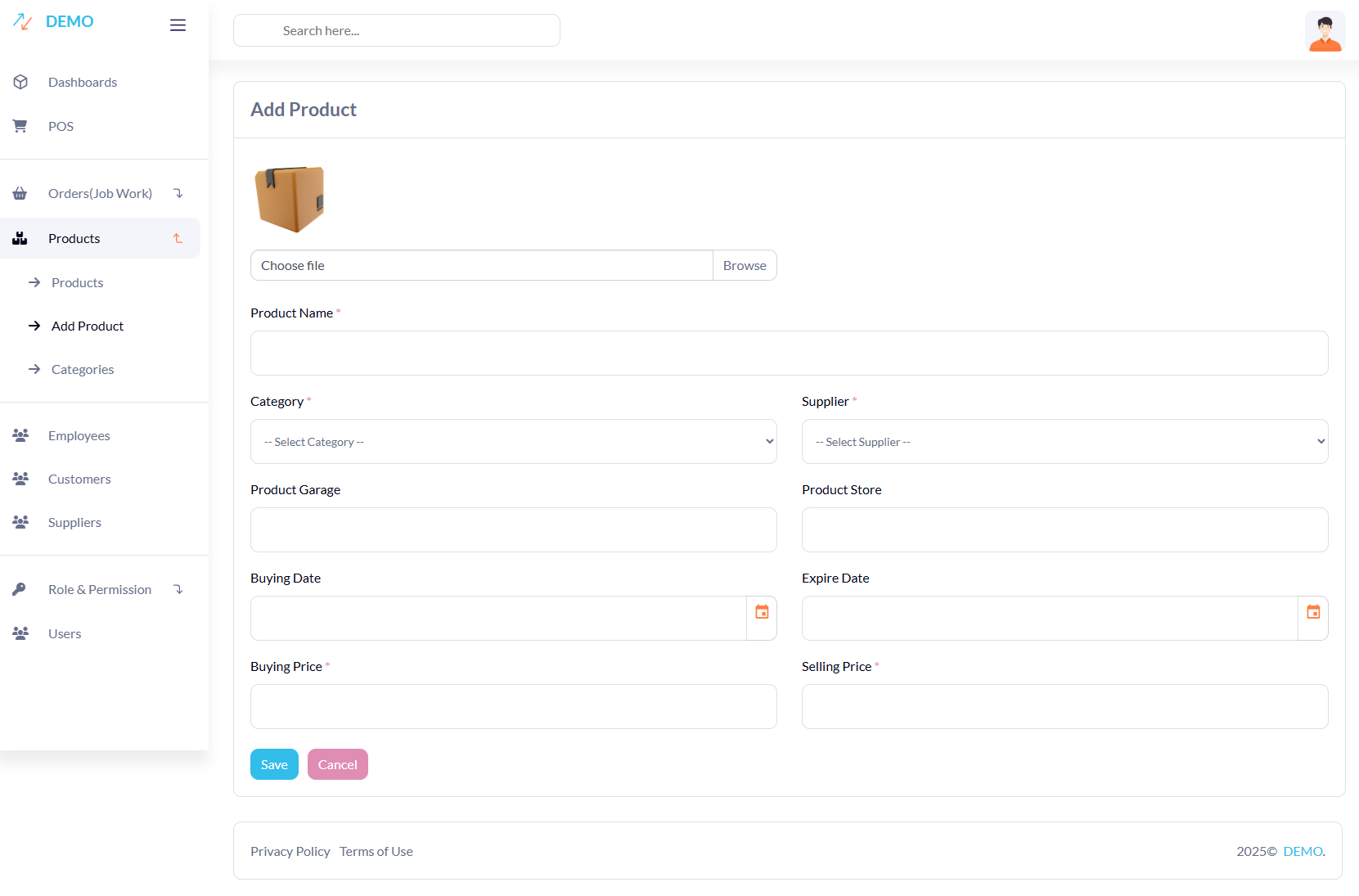This screenshot has width=1359, height=896.
Task: Click the hamburger menu icon
Action: click(178, 25)
